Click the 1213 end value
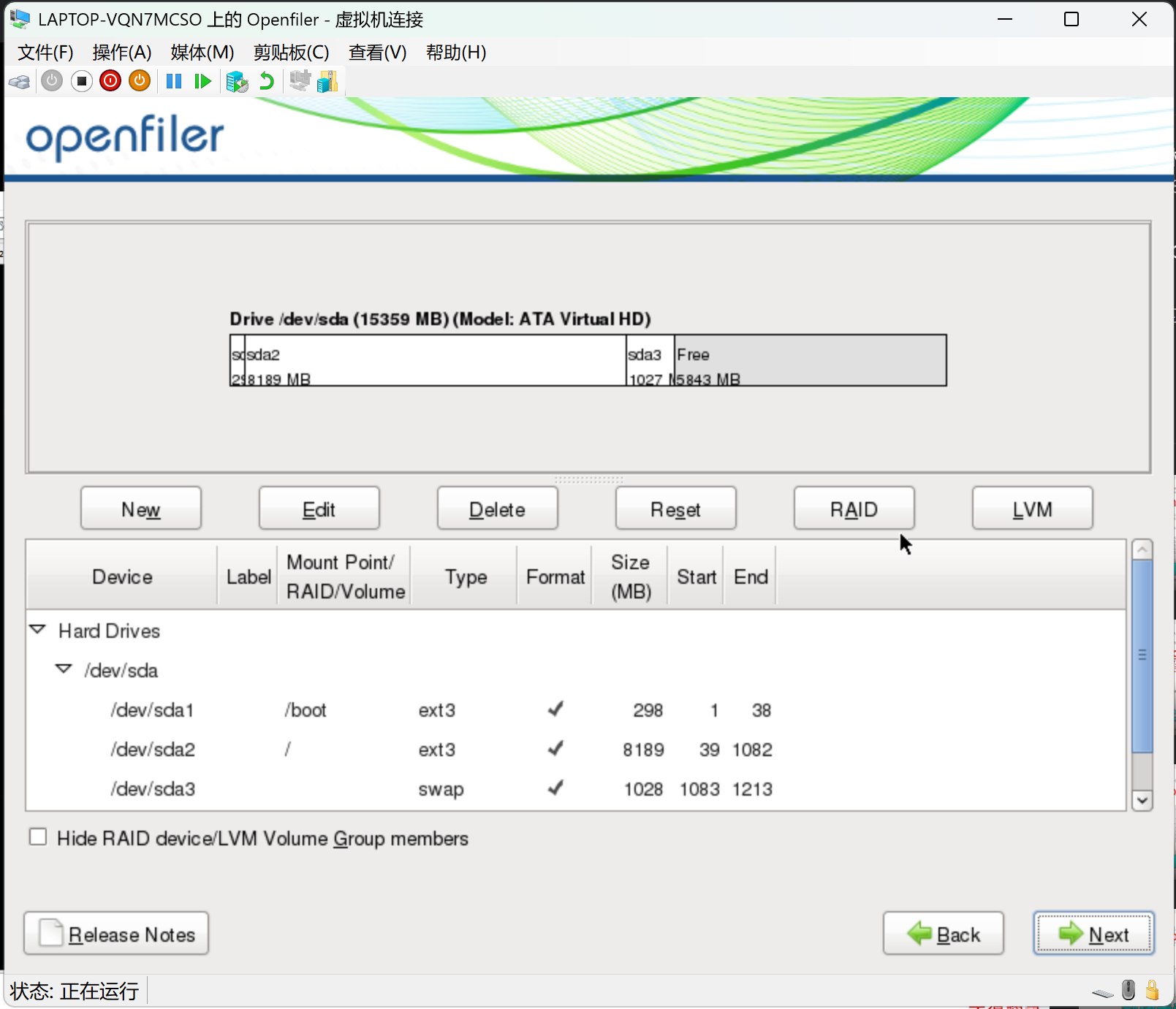 (x=752, y=789)
